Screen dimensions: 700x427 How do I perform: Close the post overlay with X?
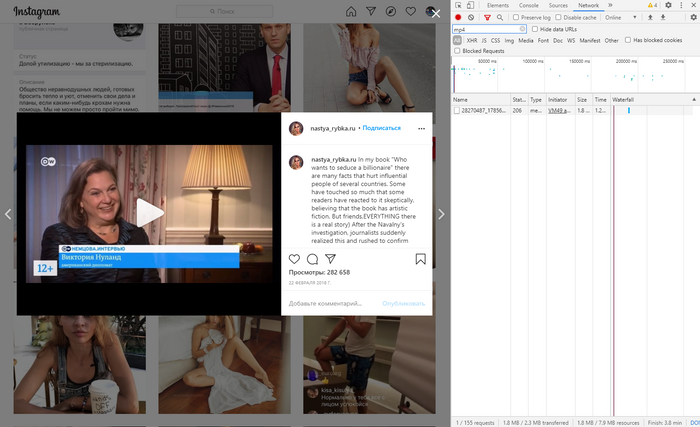[x=436, y=14]
